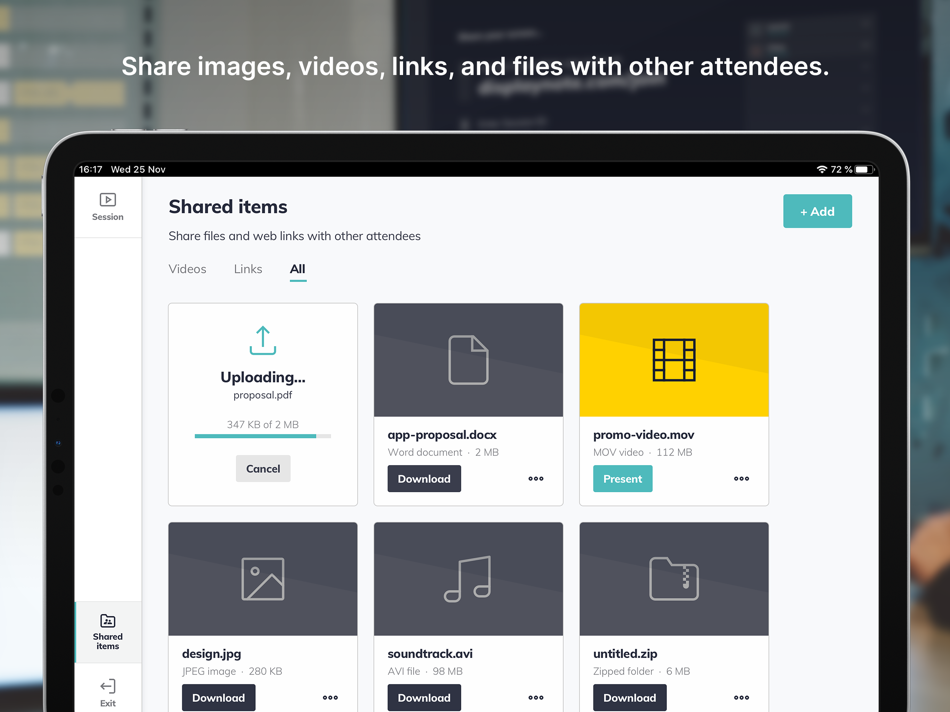Download design.jpg
Image resolution: width=950 pixels, height=712 pixels.
tap(219, 697)
